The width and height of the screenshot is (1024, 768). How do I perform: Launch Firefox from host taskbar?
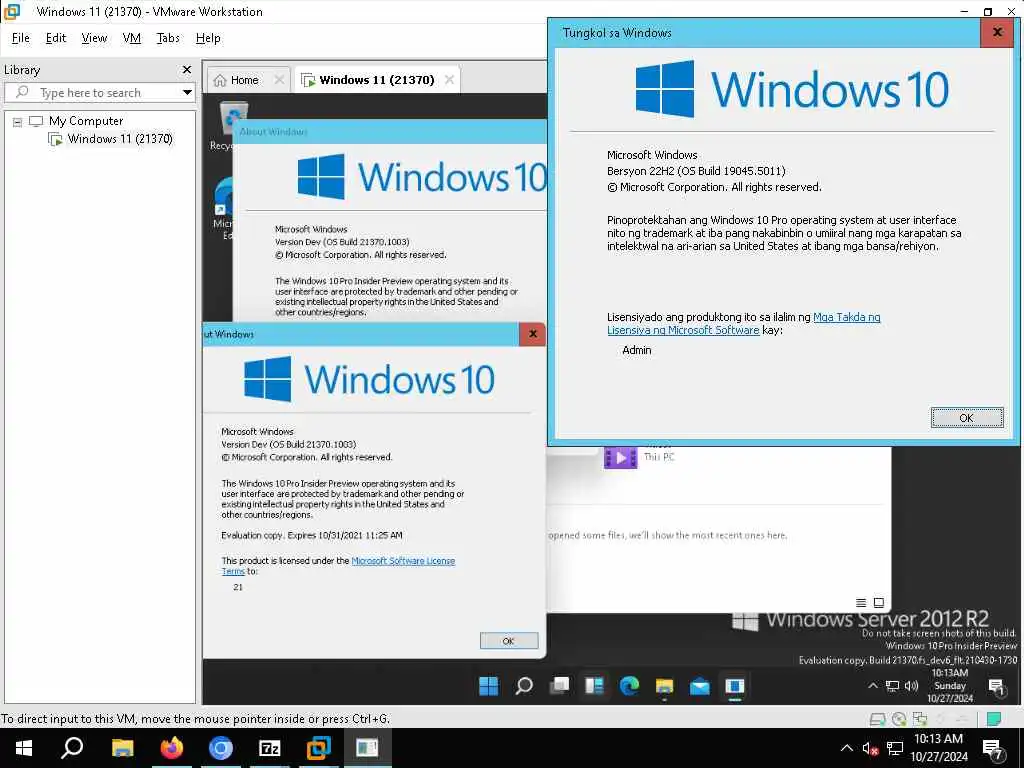click(172, 748)
